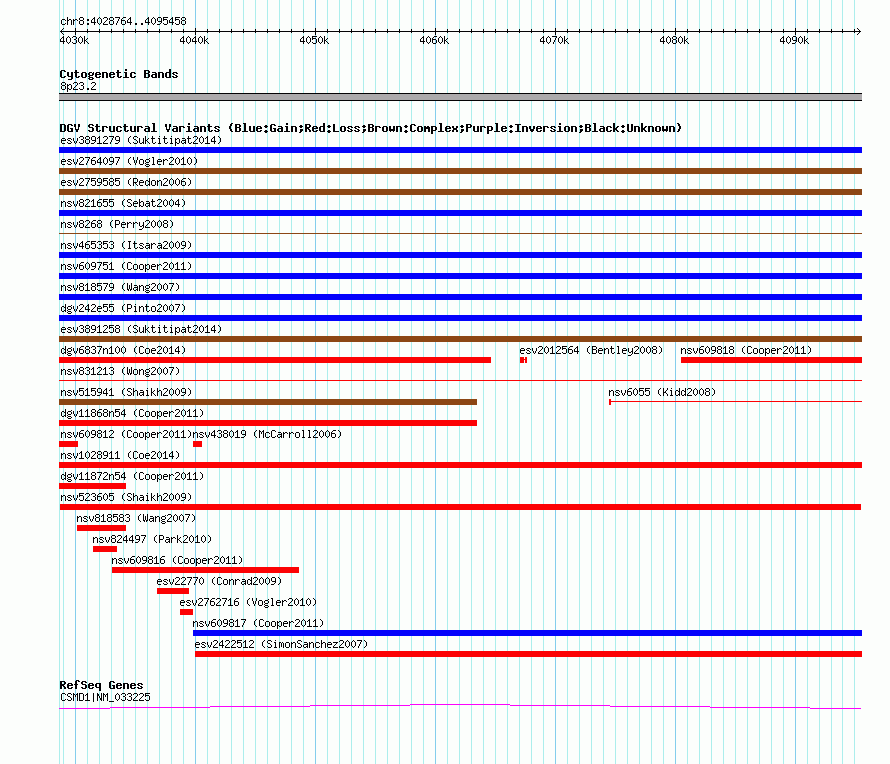Click the CSMD1|NM_033225 gene label
Viewport: 890px width, 764px height.
[x=105, y=697]
